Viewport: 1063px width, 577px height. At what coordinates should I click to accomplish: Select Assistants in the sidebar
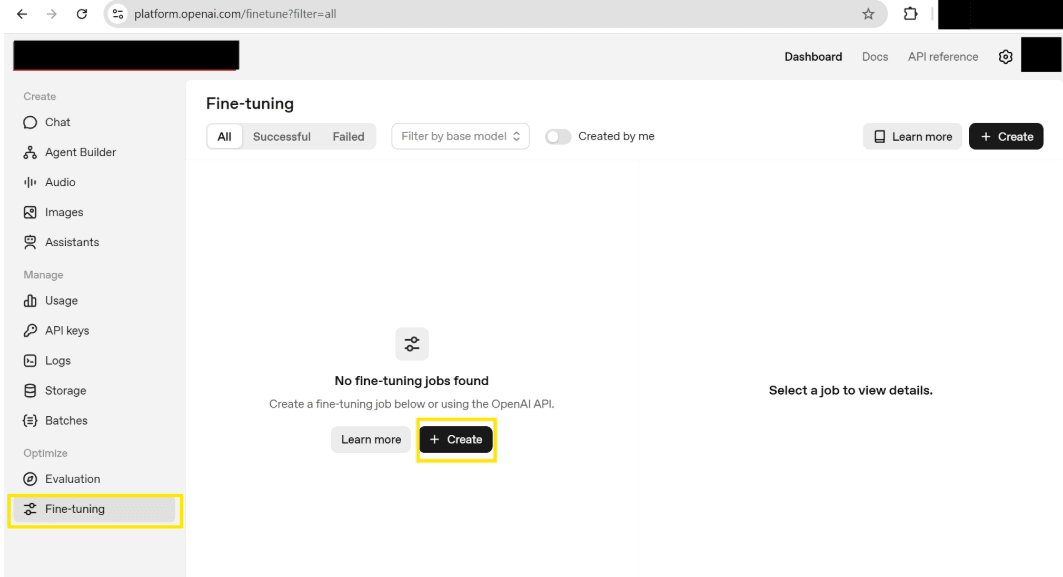(71, 242)
